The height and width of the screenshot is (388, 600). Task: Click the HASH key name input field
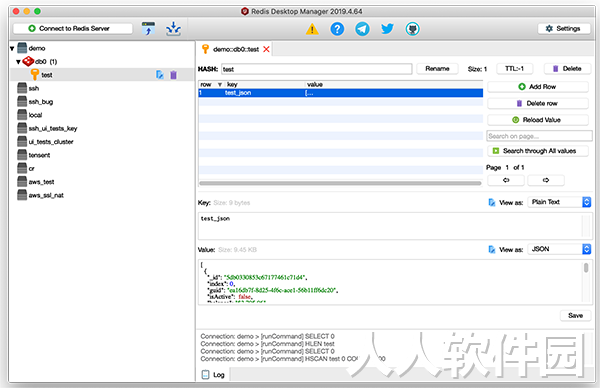(316, 69)
